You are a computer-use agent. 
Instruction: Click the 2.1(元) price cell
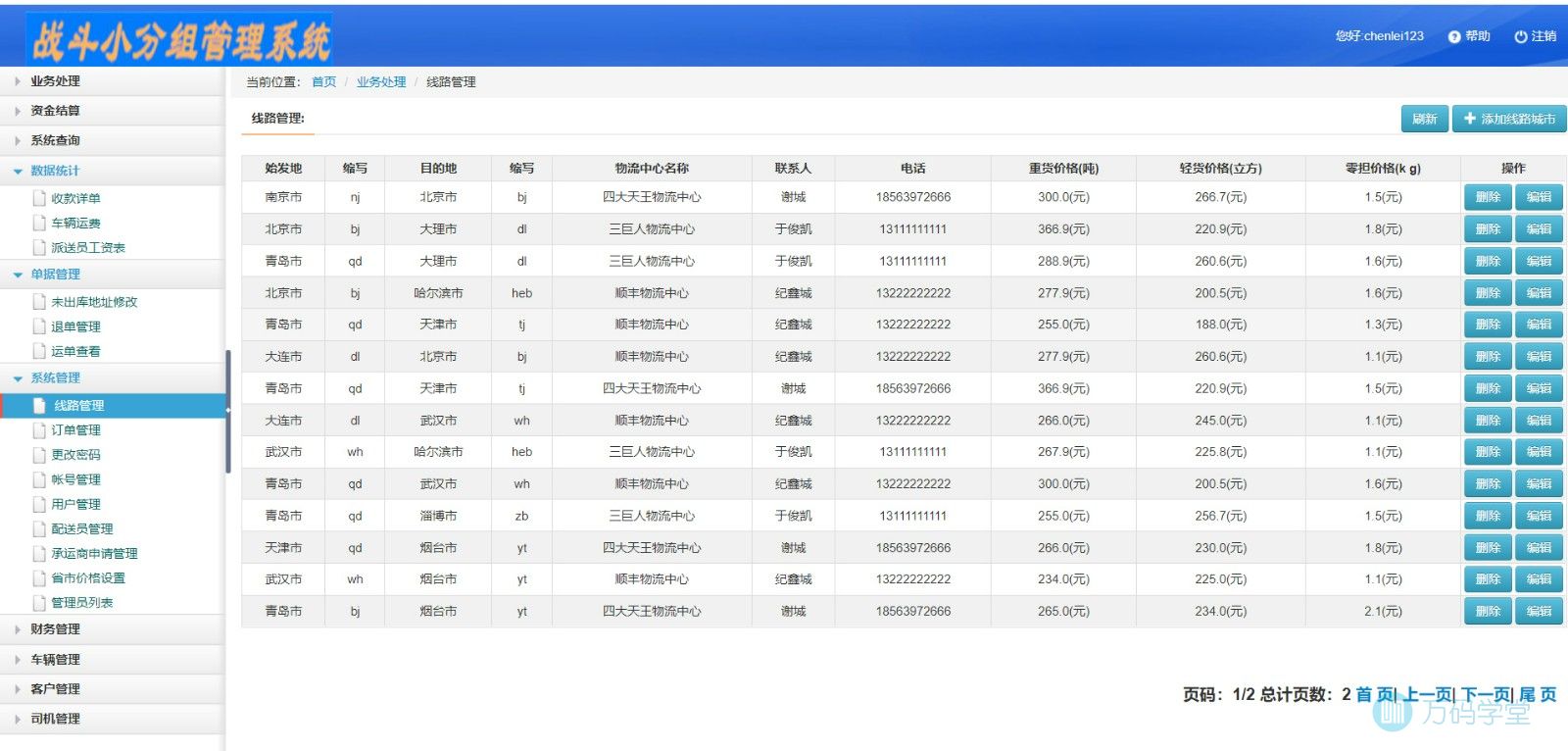[1383, 611]
